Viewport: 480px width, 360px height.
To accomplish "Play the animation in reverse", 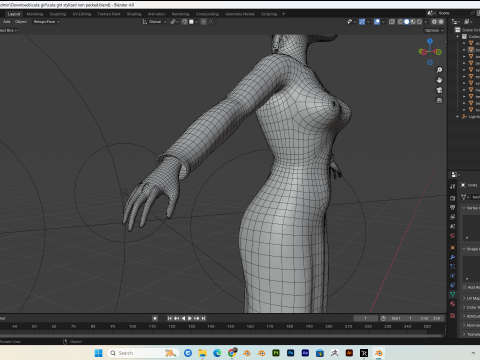I will 183,318.
